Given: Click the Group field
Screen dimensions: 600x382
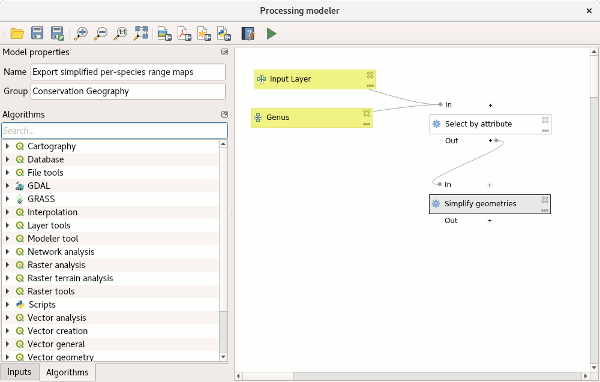Looking at the screenshot, I should (128, 91).
